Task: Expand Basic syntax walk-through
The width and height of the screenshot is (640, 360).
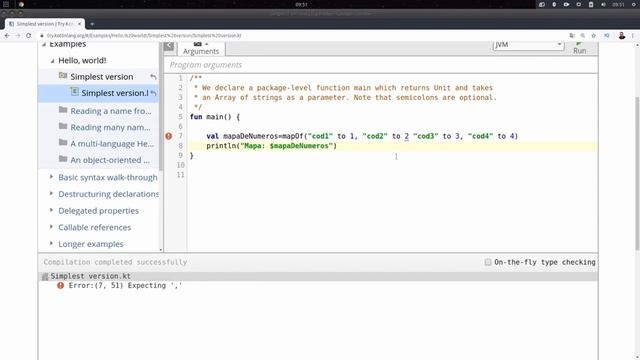Action: [51, 177]
